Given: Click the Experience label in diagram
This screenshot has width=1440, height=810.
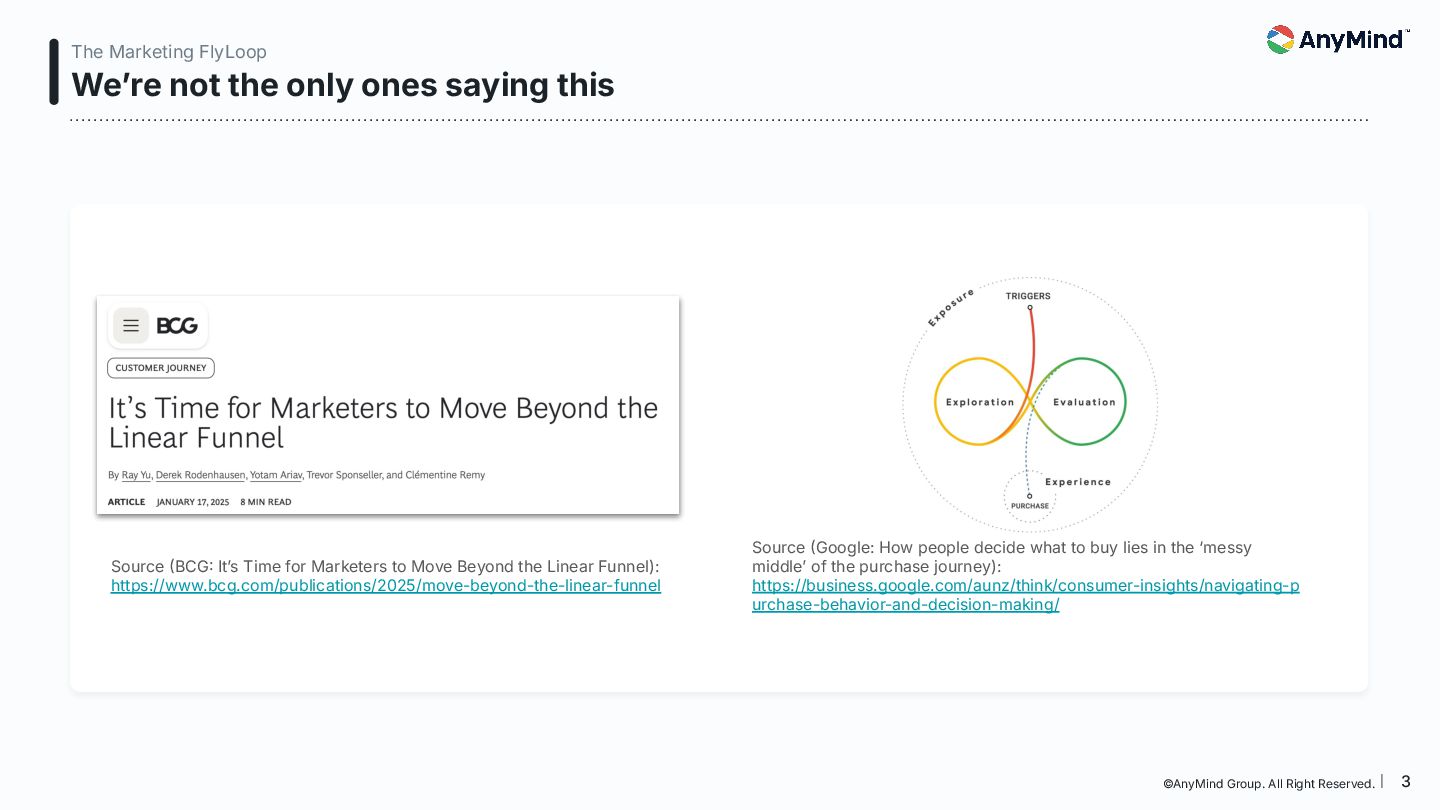Looking at the screenshot, I should coord(1077,482).
